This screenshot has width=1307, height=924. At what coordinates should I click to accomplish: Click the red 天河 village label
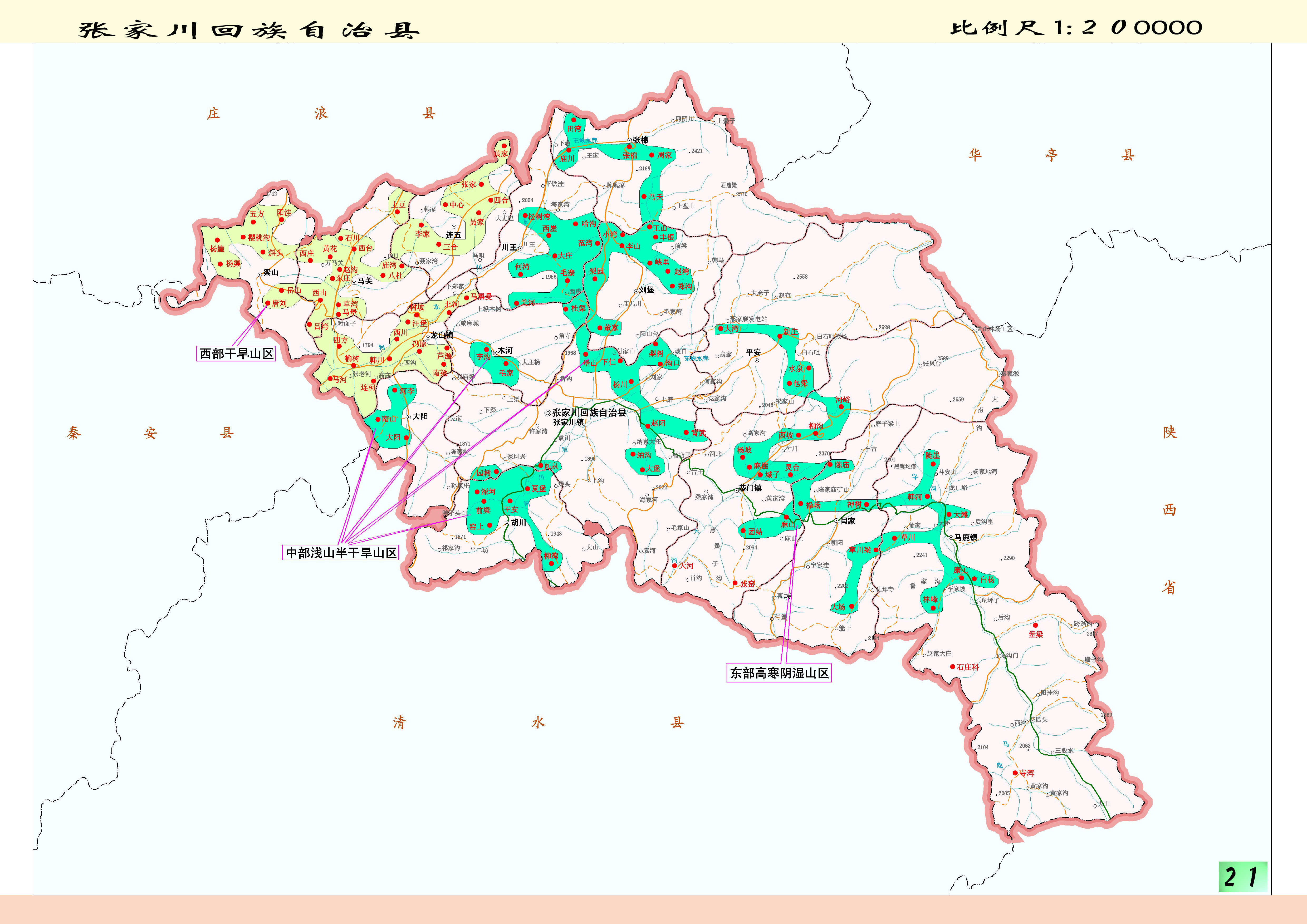coord(686,566)
